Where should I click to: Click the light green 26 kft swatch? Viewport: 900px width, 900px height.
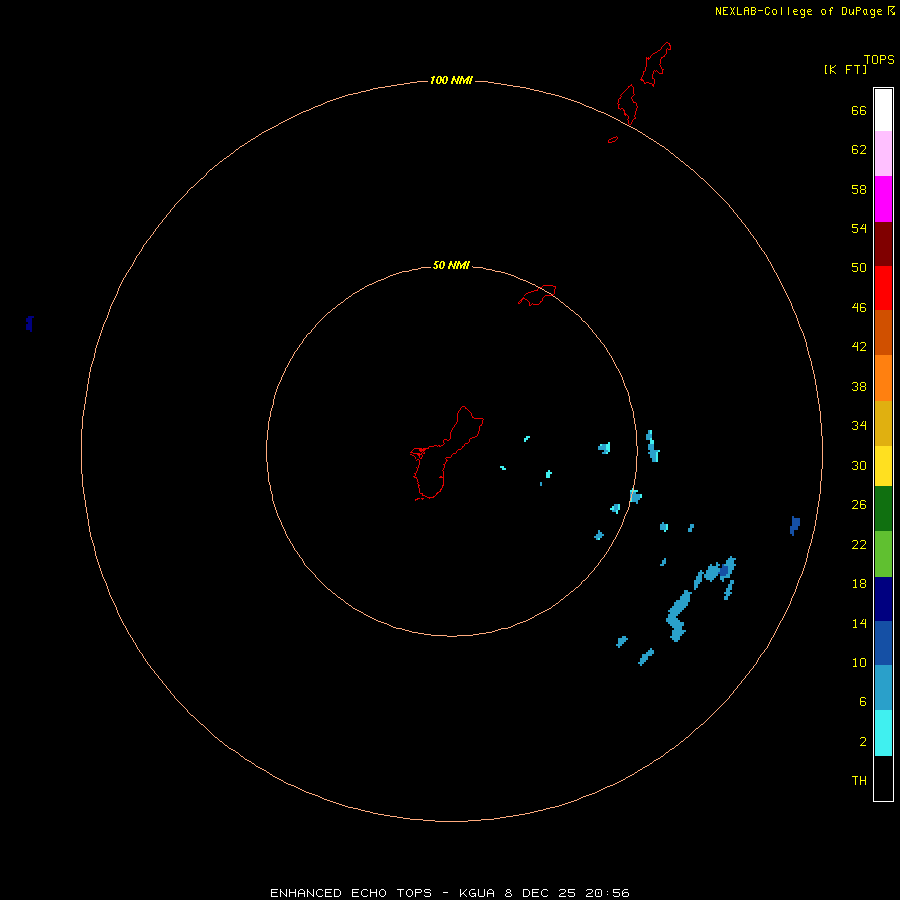[x=883, y=554]
